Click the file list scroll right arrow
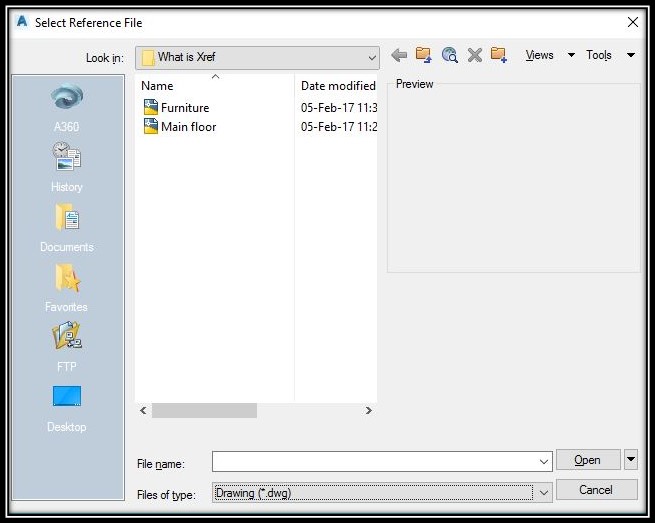Image resolution: width=655 pixels, height=523 pixels. (368, 411)
